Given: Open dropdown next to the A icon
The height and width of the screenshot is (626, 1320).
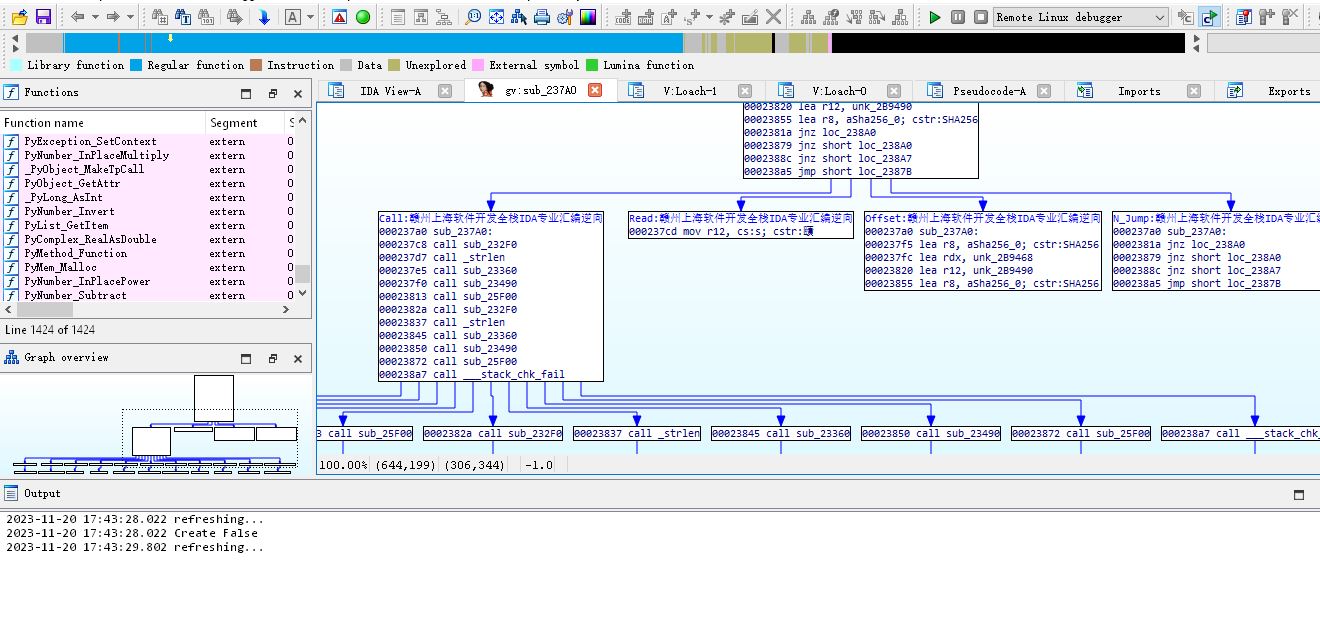Looking at the screenshot, I should coord(310,17).
